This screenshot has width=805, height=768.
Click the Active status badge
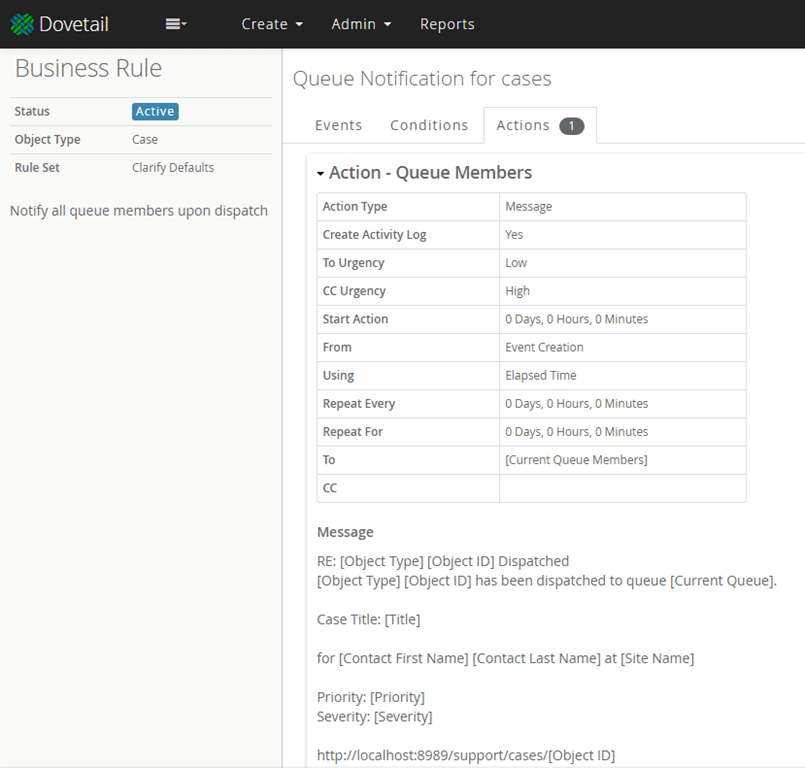(155, 112)
